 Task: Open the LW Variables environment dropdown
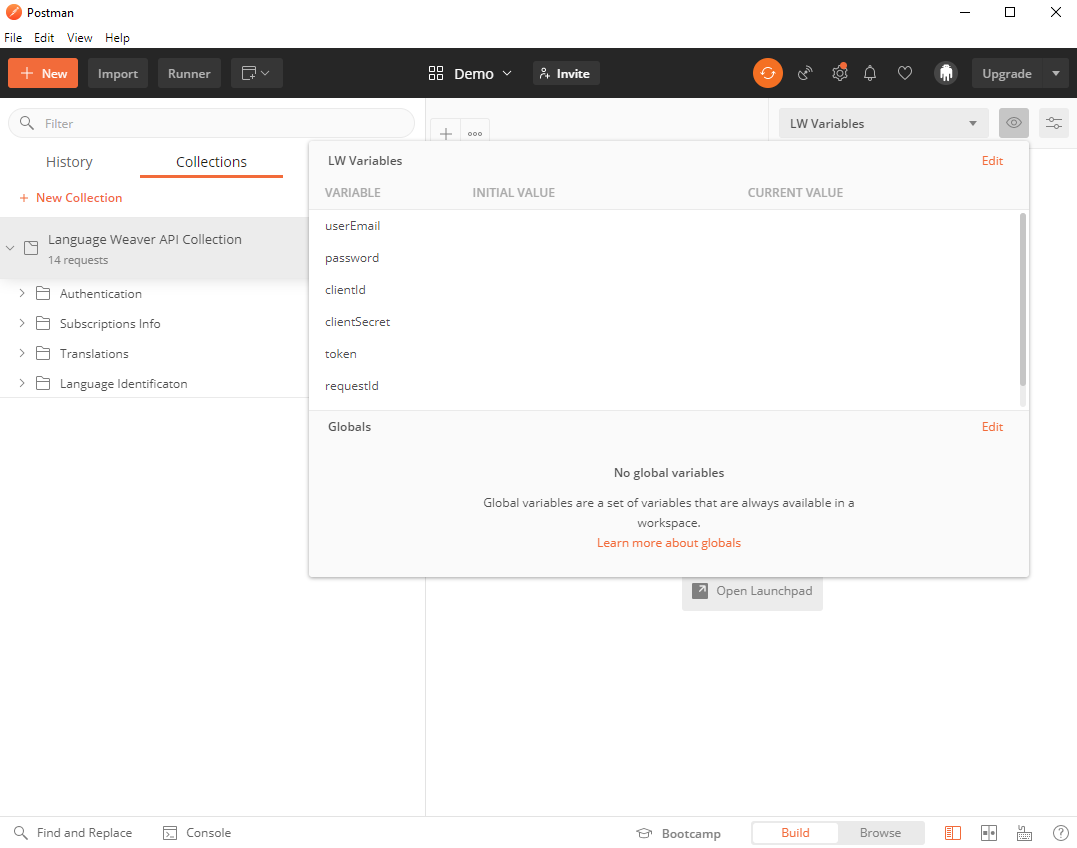pos(883,124)
